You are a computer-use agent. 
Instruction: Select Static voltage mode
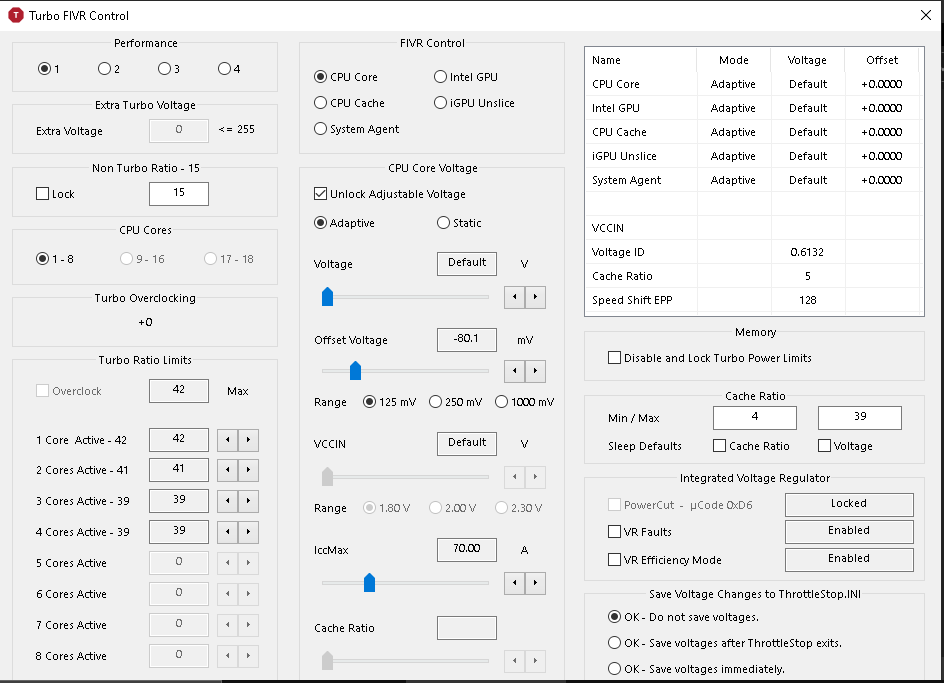pyautogui.click(x=443, y=223)
